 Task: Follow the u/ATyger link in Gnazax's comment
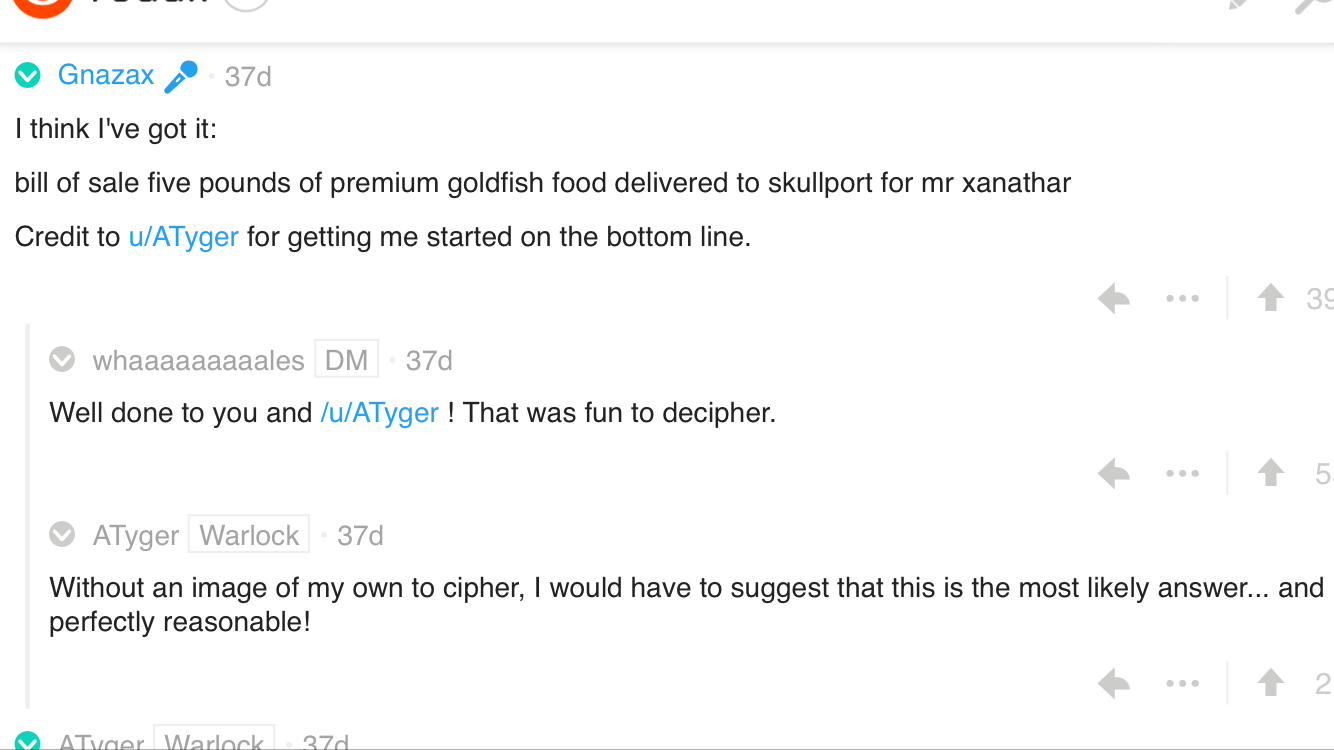184,237
